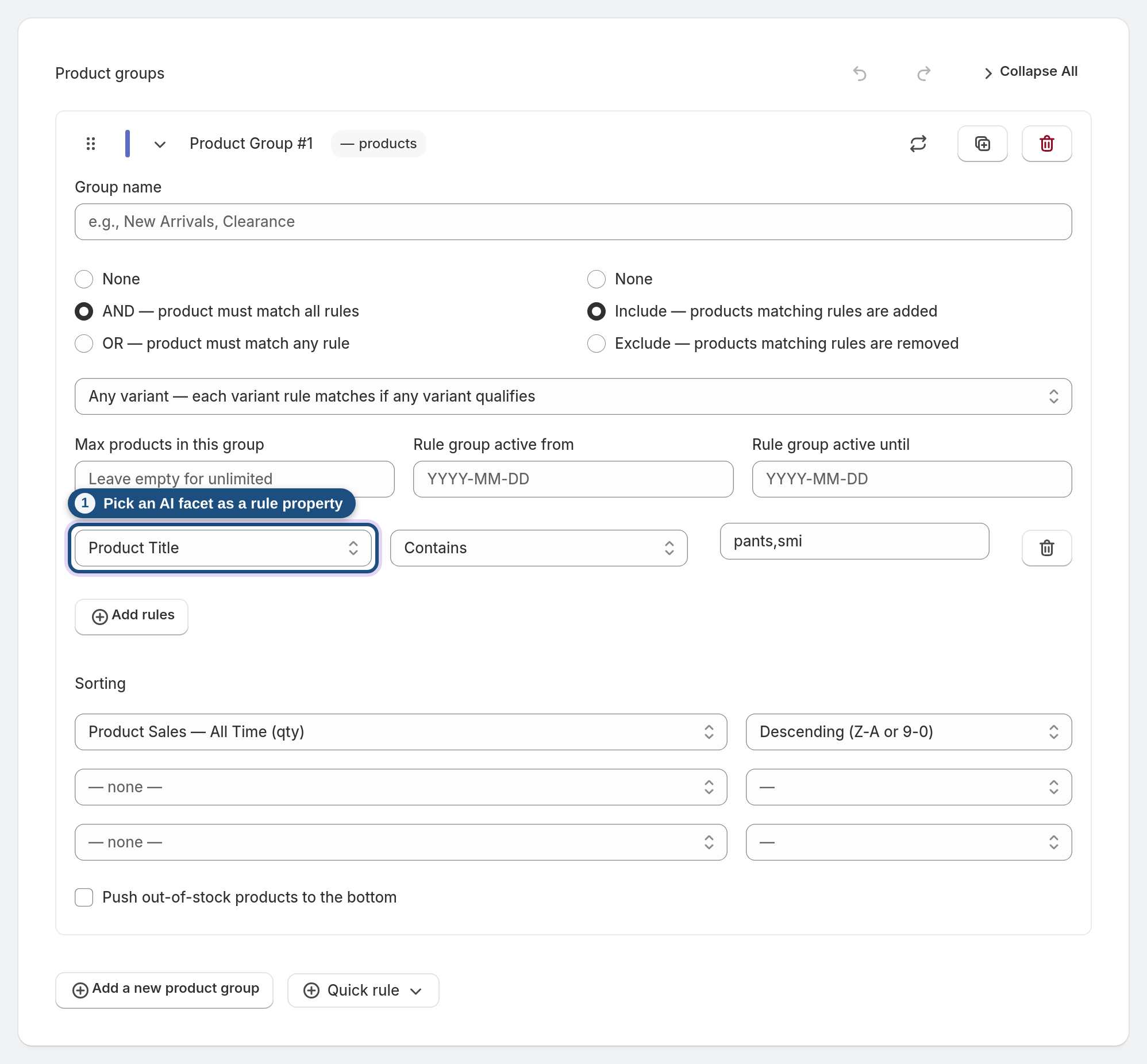Click the Rule group active until date field
This screenshot has height=1064, width=1147.
pyautogui.click(x=911, y=479)
